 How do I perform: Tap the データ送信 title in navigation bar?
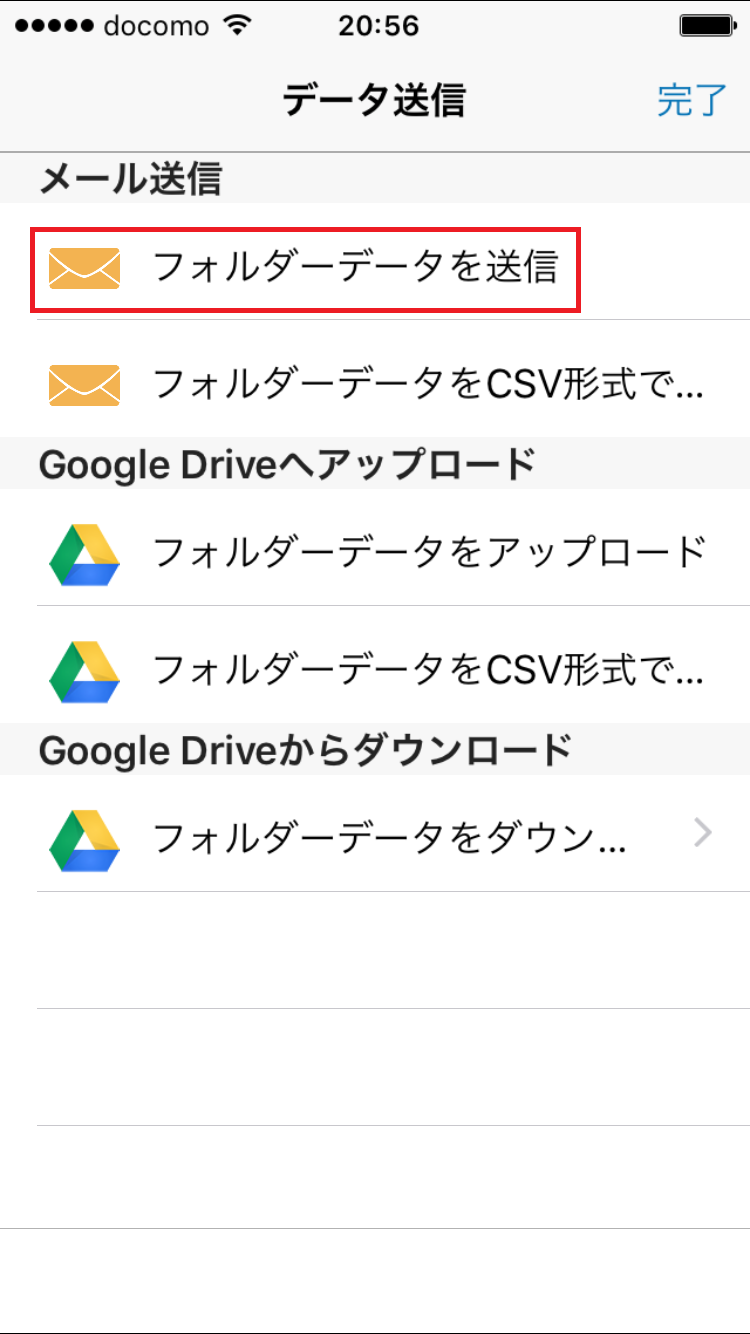[374, 100]
